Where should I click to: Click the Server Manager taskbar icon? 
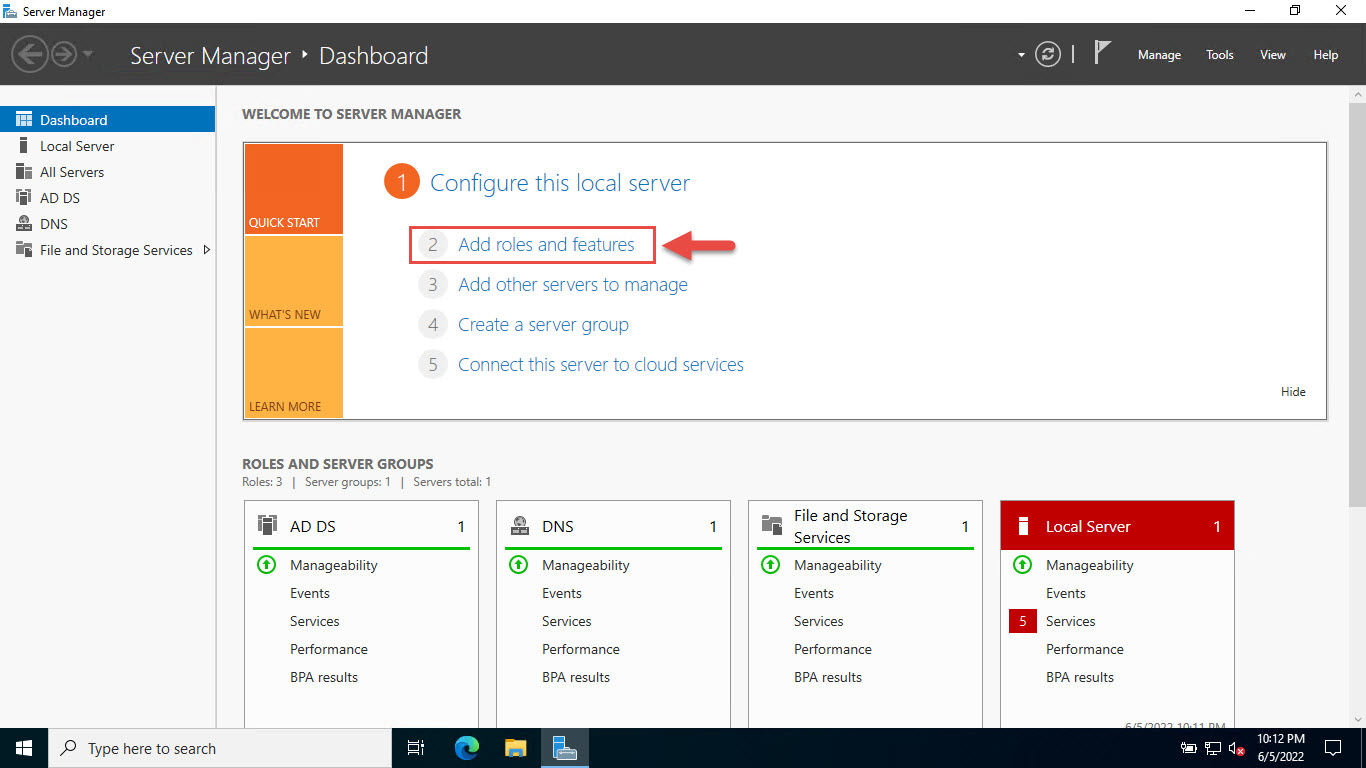click(565, 748)
